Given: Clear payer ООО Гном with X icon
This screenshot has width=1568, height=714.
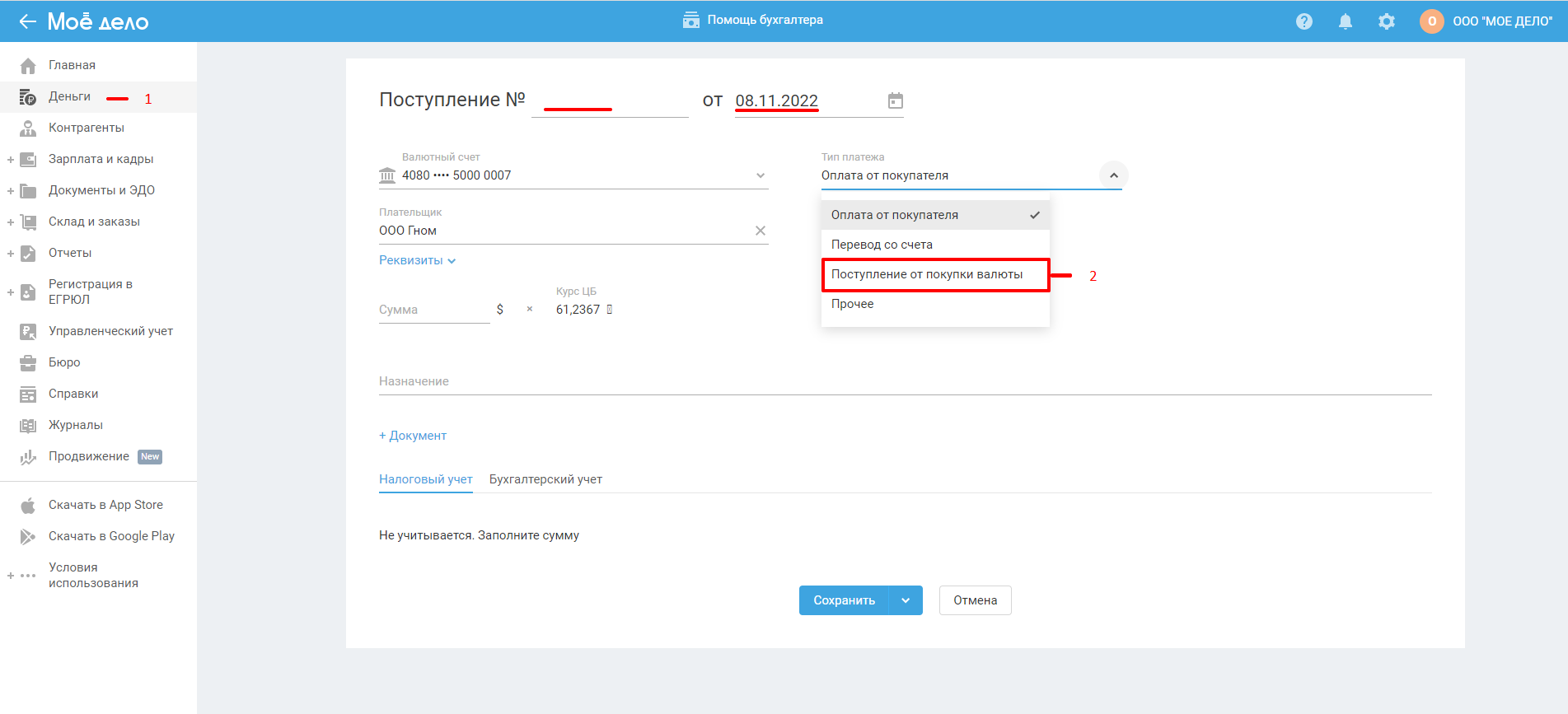Looking at the screenshot, I should 760,231.
